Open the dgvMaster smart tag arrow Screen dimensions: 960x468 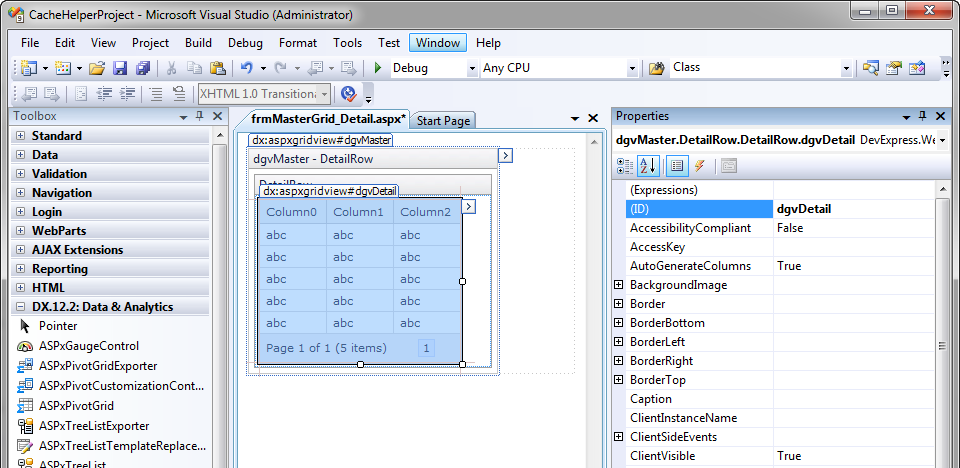pyautogui.click(x=505, y=155)
